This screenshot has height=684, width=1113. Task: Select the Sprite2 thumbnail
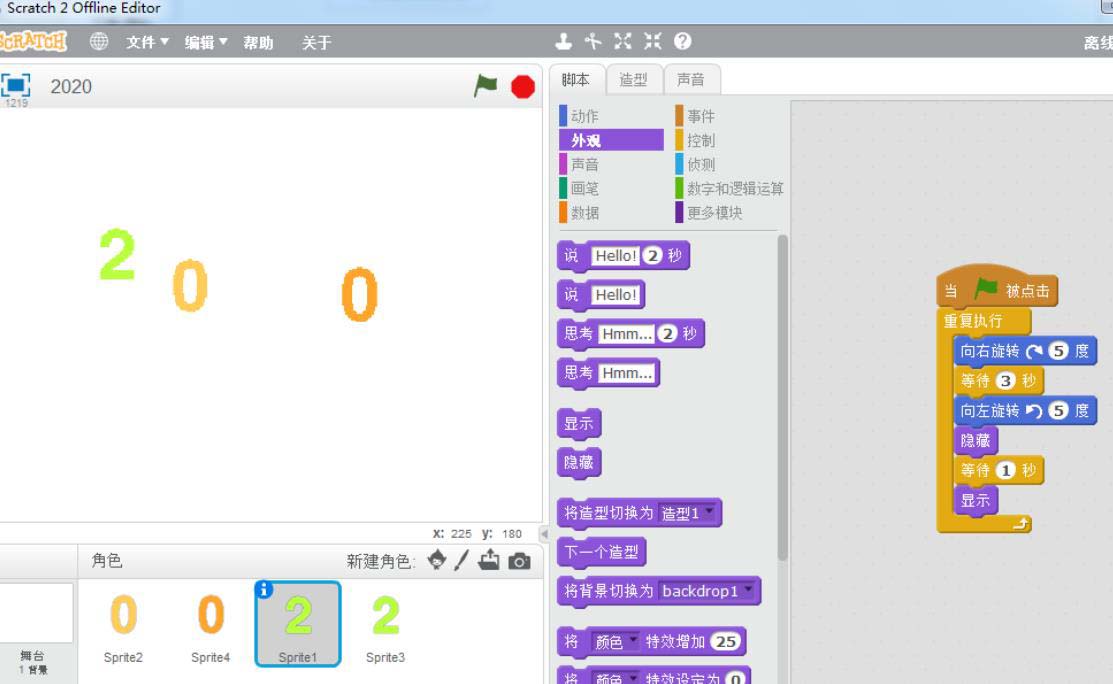[x=124, y=624]
